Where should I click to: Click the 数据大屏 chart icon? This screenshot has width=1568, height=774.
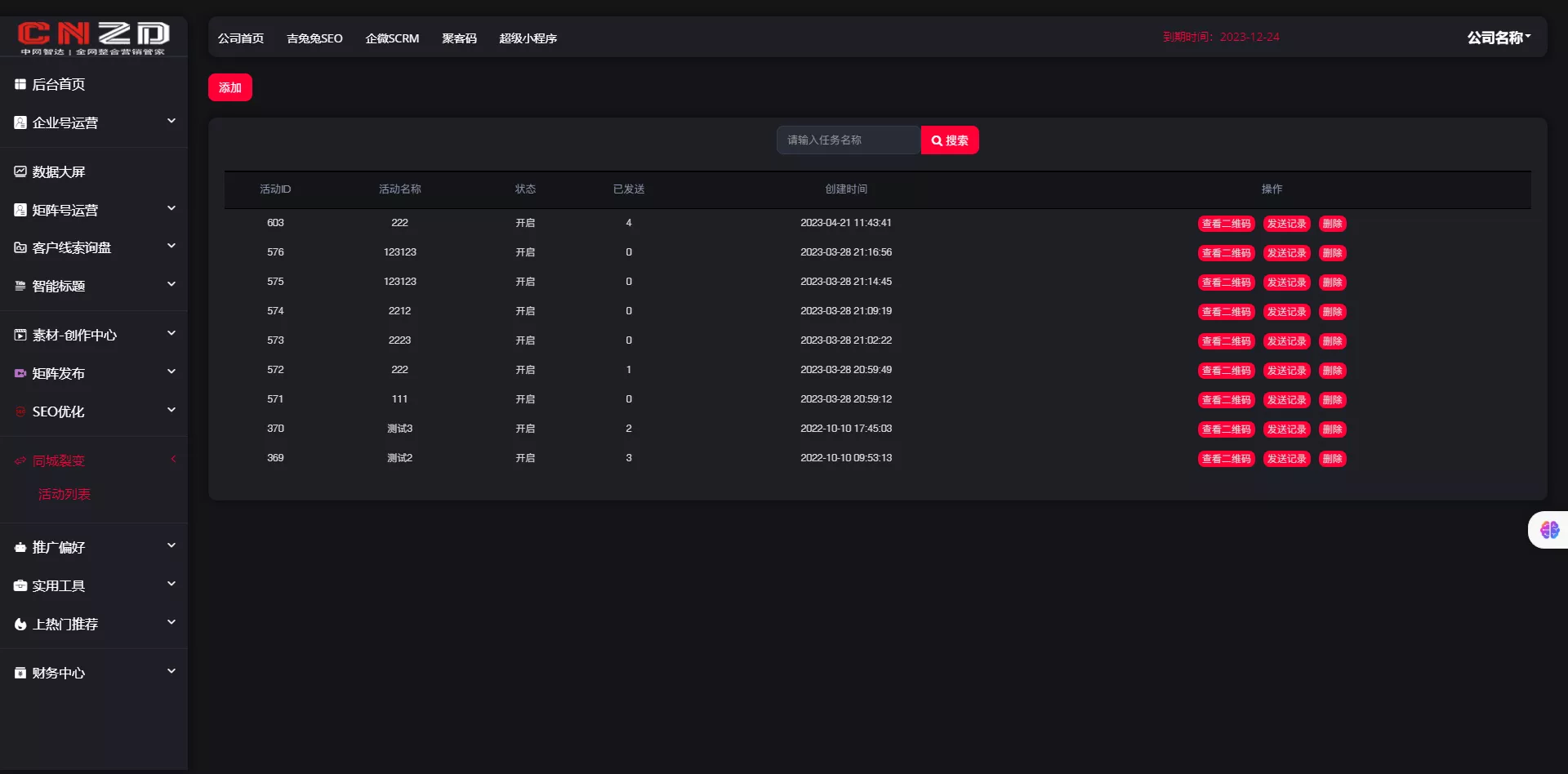coord(20,171)
